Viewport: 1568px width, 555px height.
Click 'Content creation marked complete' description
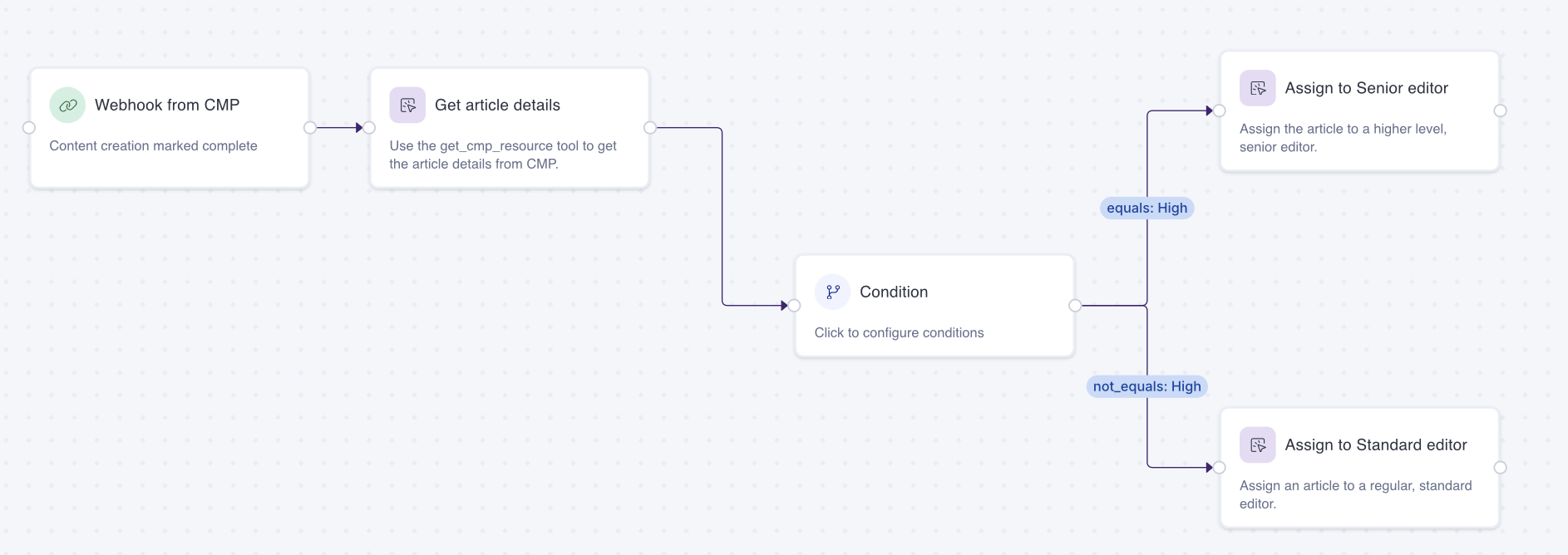coord(153,146)
